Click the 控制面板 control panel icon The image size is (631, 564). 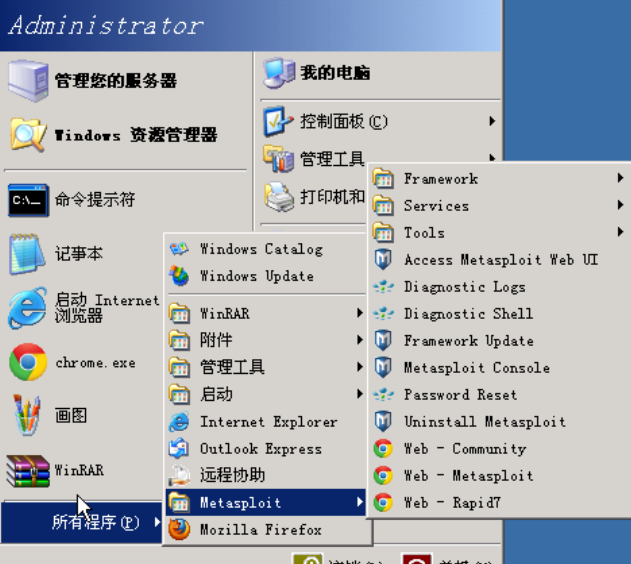(278, 121)
